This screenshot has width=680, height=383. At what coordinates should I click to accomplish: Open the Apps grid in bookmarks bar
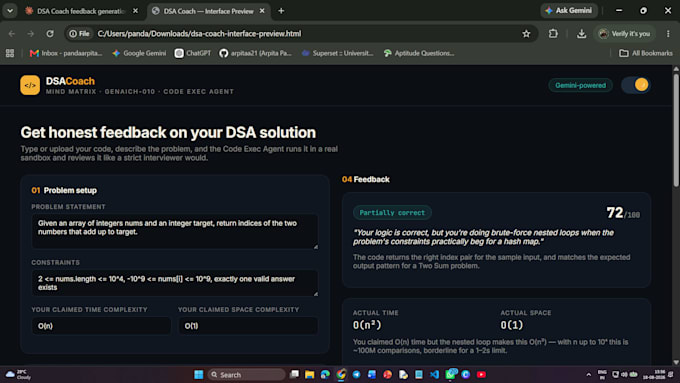(10, 53)
